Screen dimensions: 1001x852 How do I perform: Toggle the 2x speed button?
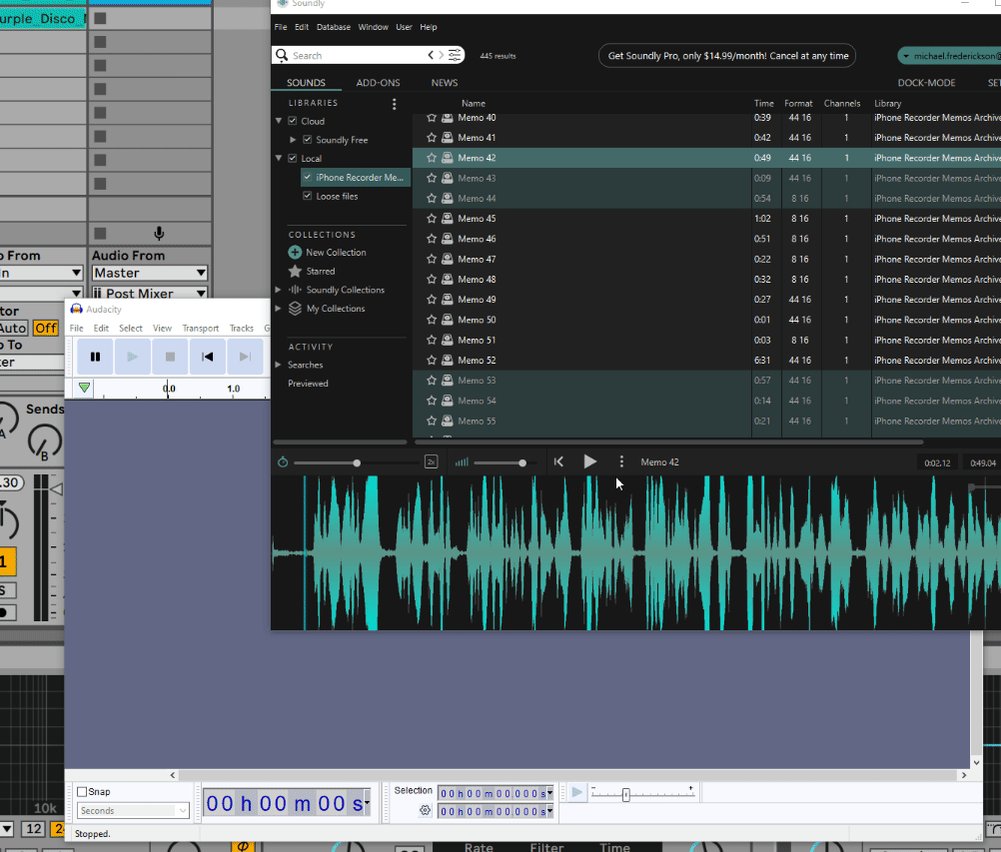pos(432,461)
